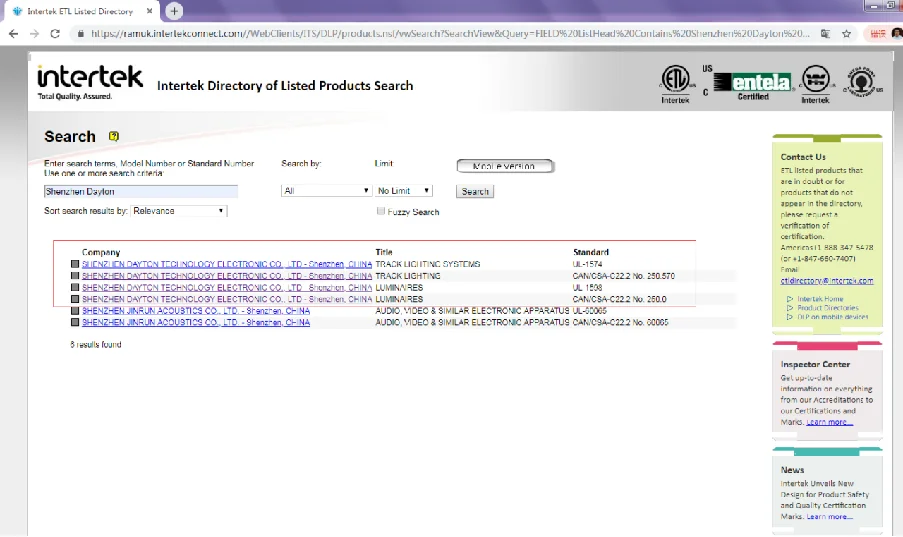Click the UL-1574 standard cell
The width and height of the screenshot is (903, 537).
pyautogui.click(x=587, y=264)
